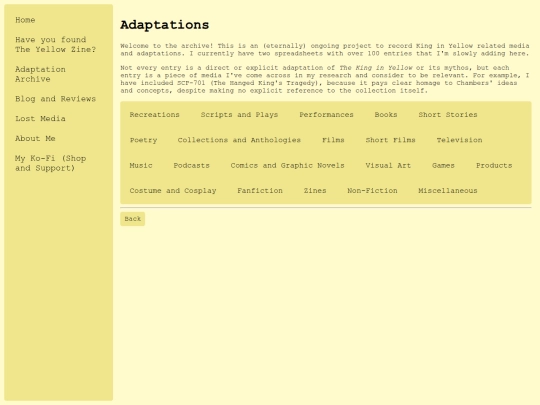Open Have you found The Yellow Zine? link
The height and width of the screenshot is (405, 540).
(55, 45)
